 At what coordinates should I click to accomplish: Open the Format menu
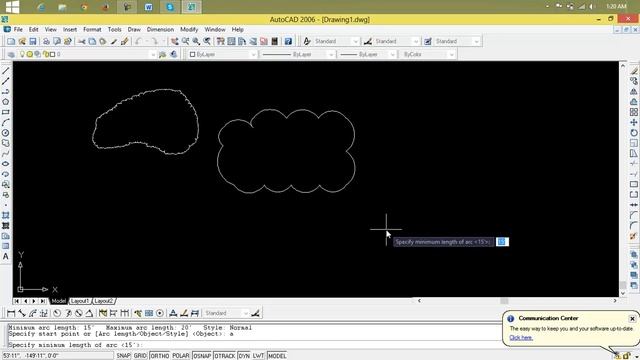point(92,29)
